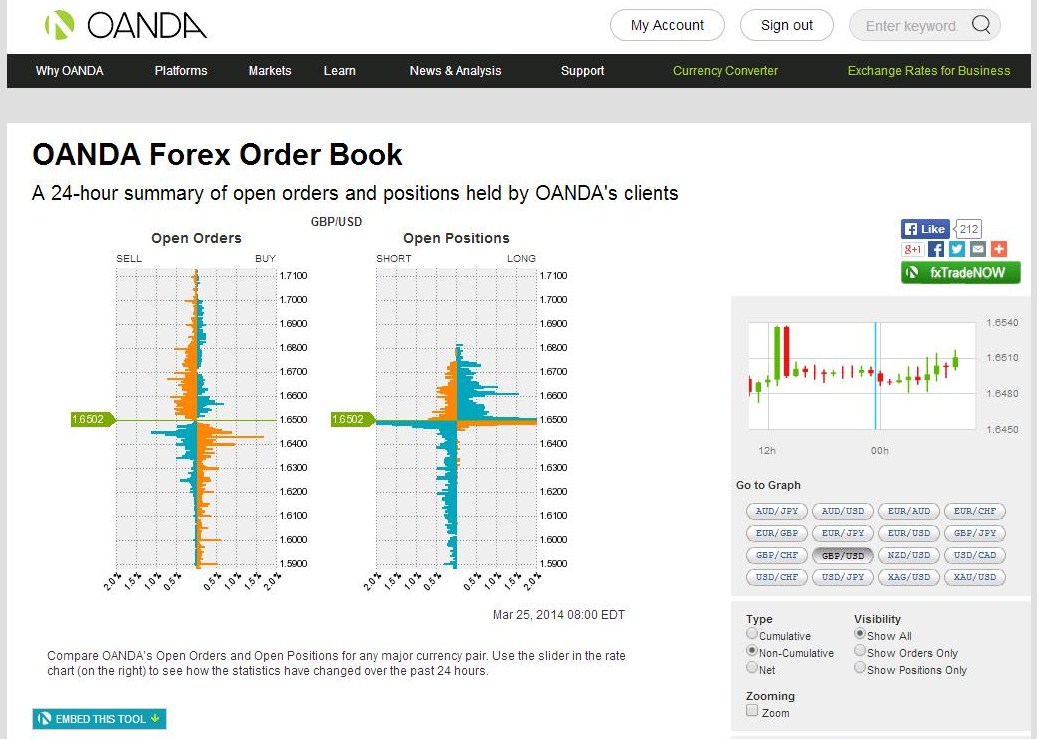The image size is (1037, 739).
Task: Go to the AUD/USD graph
Action: tap(843, 511)
